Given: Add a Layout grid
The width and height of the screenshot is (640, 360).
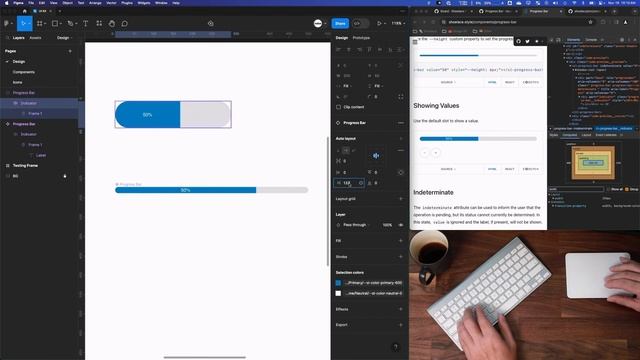Looking at the screenshot, I should click(401, 199).
